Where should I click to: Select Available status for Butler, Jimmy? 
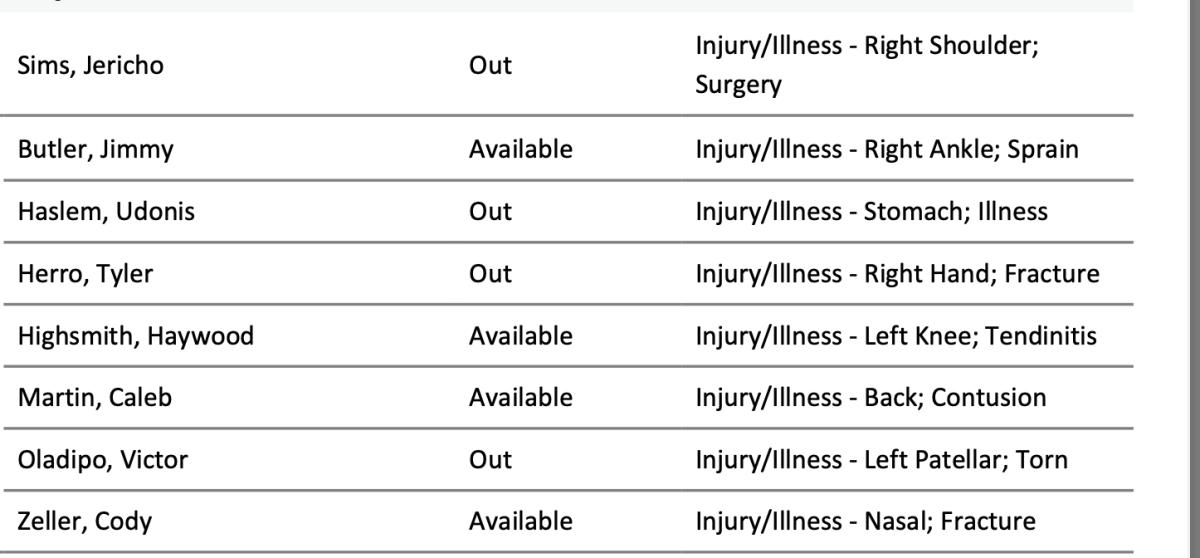pyautogui.click(x=520, y=150)
